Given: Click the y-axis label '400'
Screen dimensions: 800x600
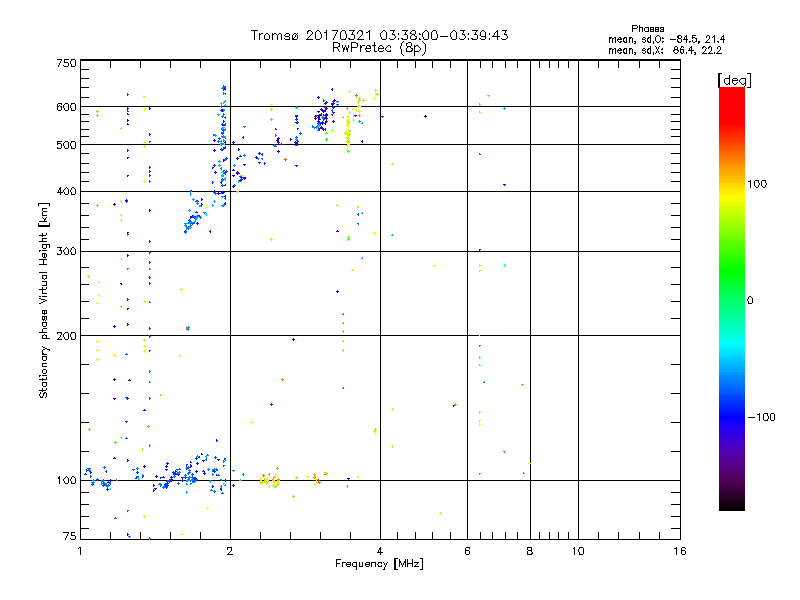Looking at the screenshot, I should tap(66, 191).
